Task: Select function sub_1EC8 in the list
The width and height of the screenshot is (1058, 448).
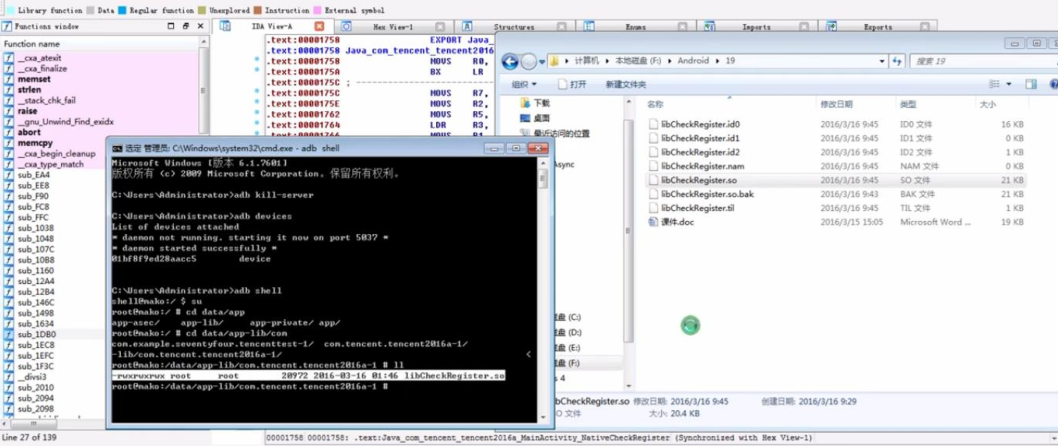Action: tap(36, 345)
